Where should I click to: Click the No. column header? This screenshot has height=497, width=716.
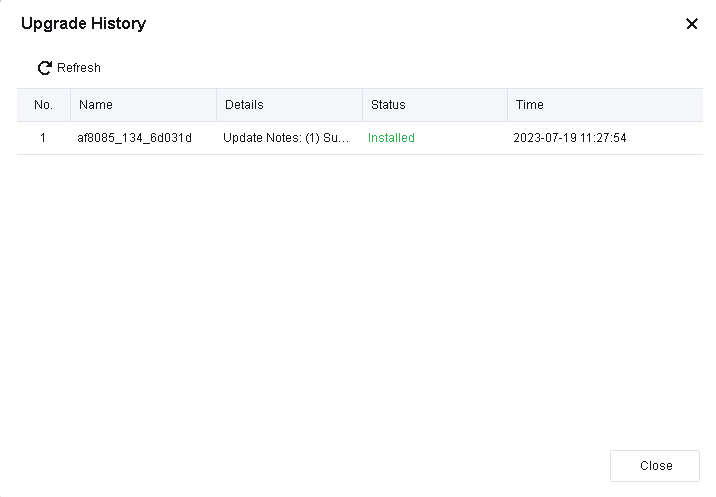pos(43,105)
